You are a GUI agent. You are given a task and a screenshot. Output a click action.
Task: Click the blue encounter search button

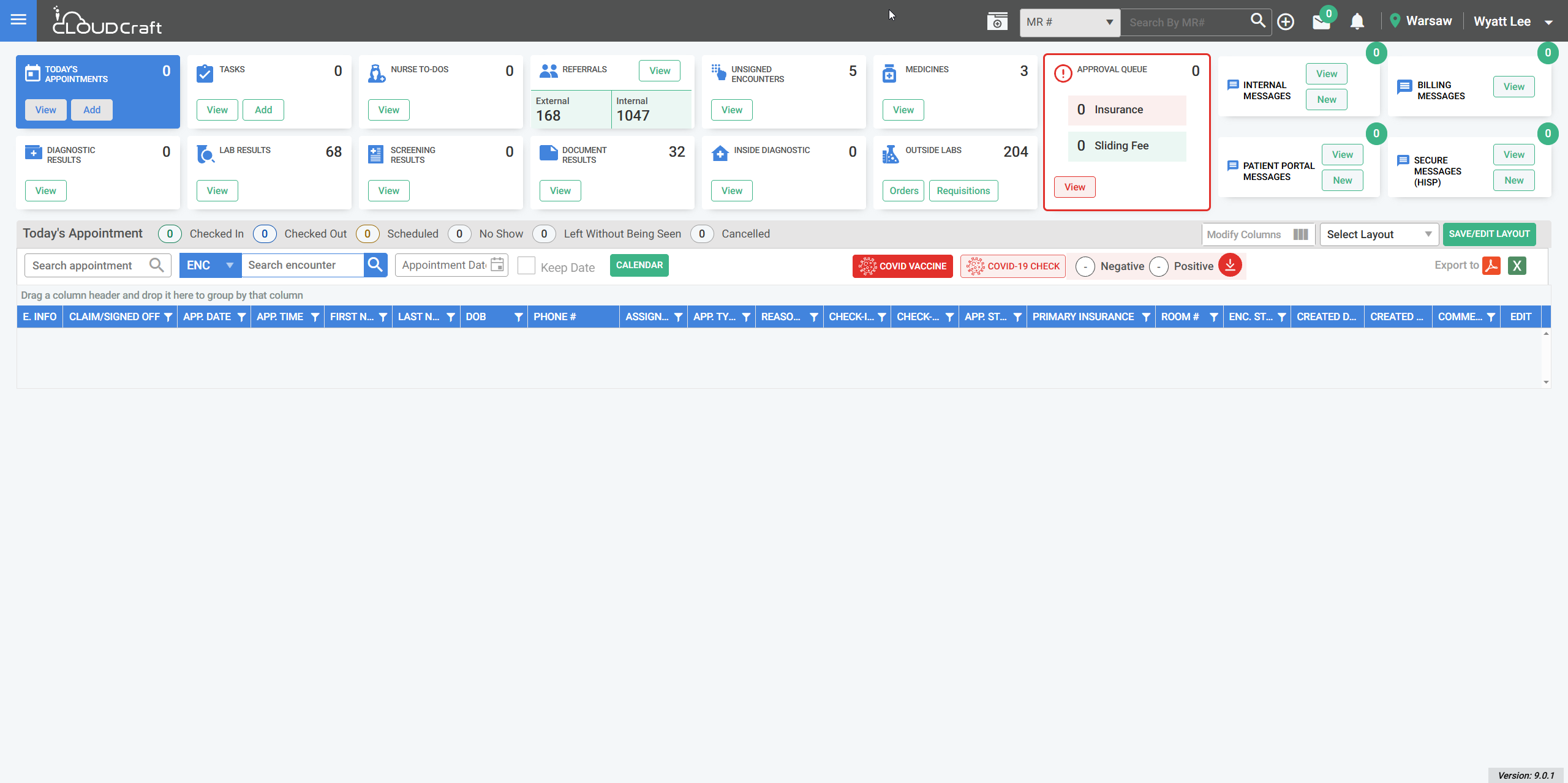375,265
